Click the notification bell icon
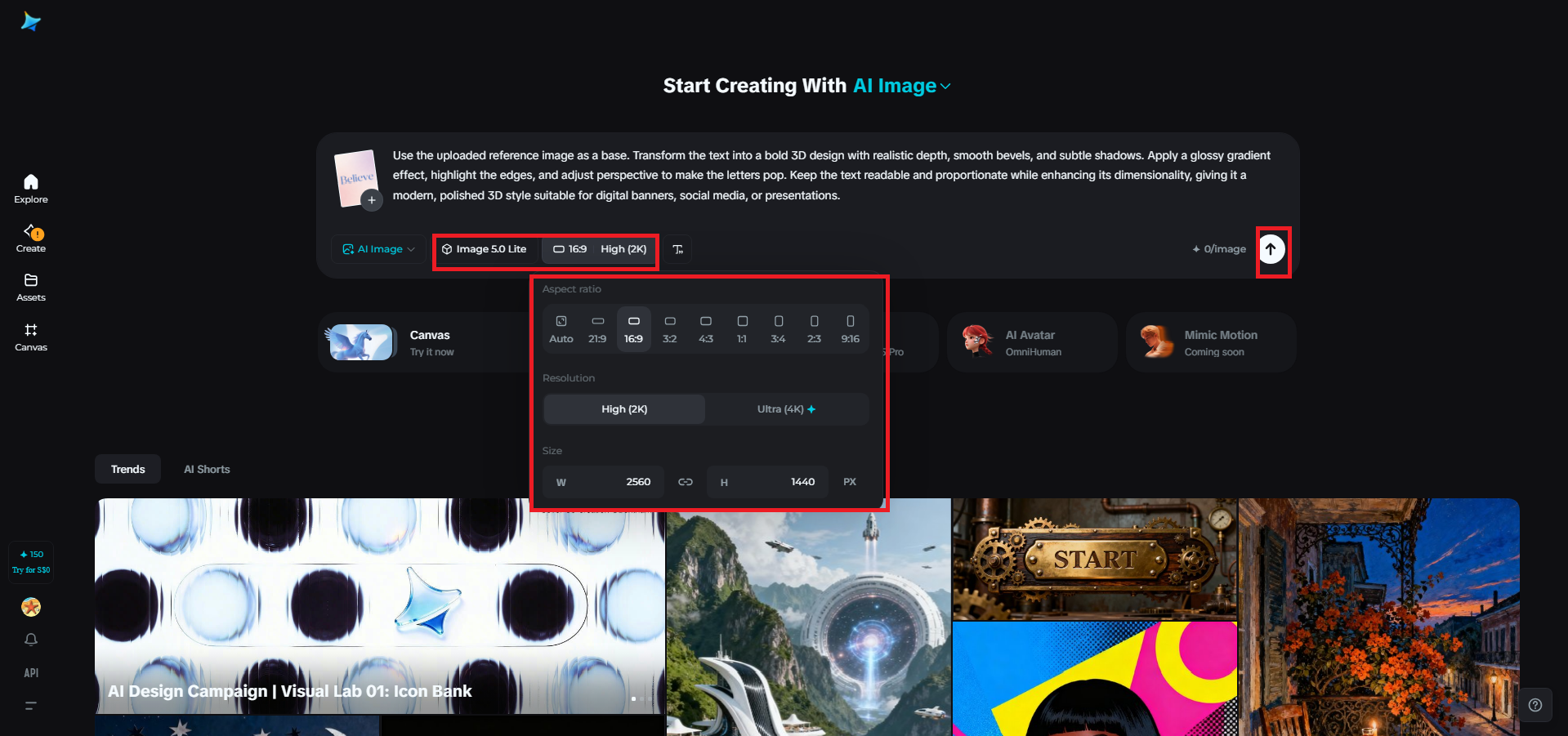The height and width of the screenshot is (736, 1568). point(31,640)
